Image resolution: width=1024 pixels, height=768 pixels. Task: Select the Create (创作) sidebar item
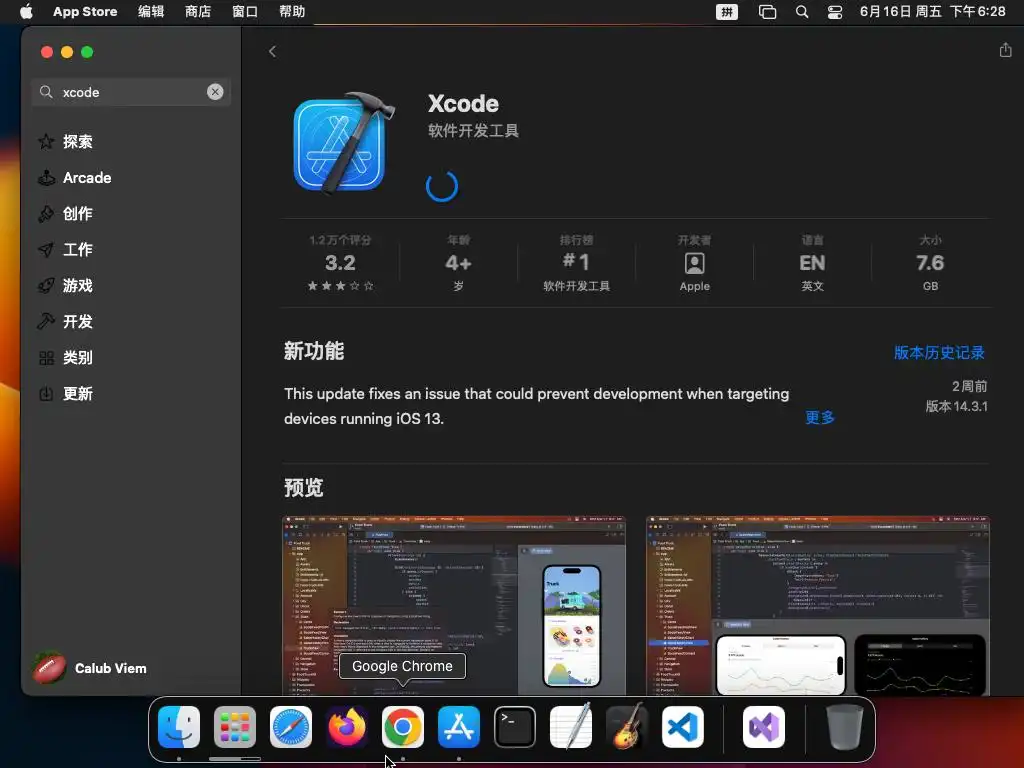(x=77, y=214)
